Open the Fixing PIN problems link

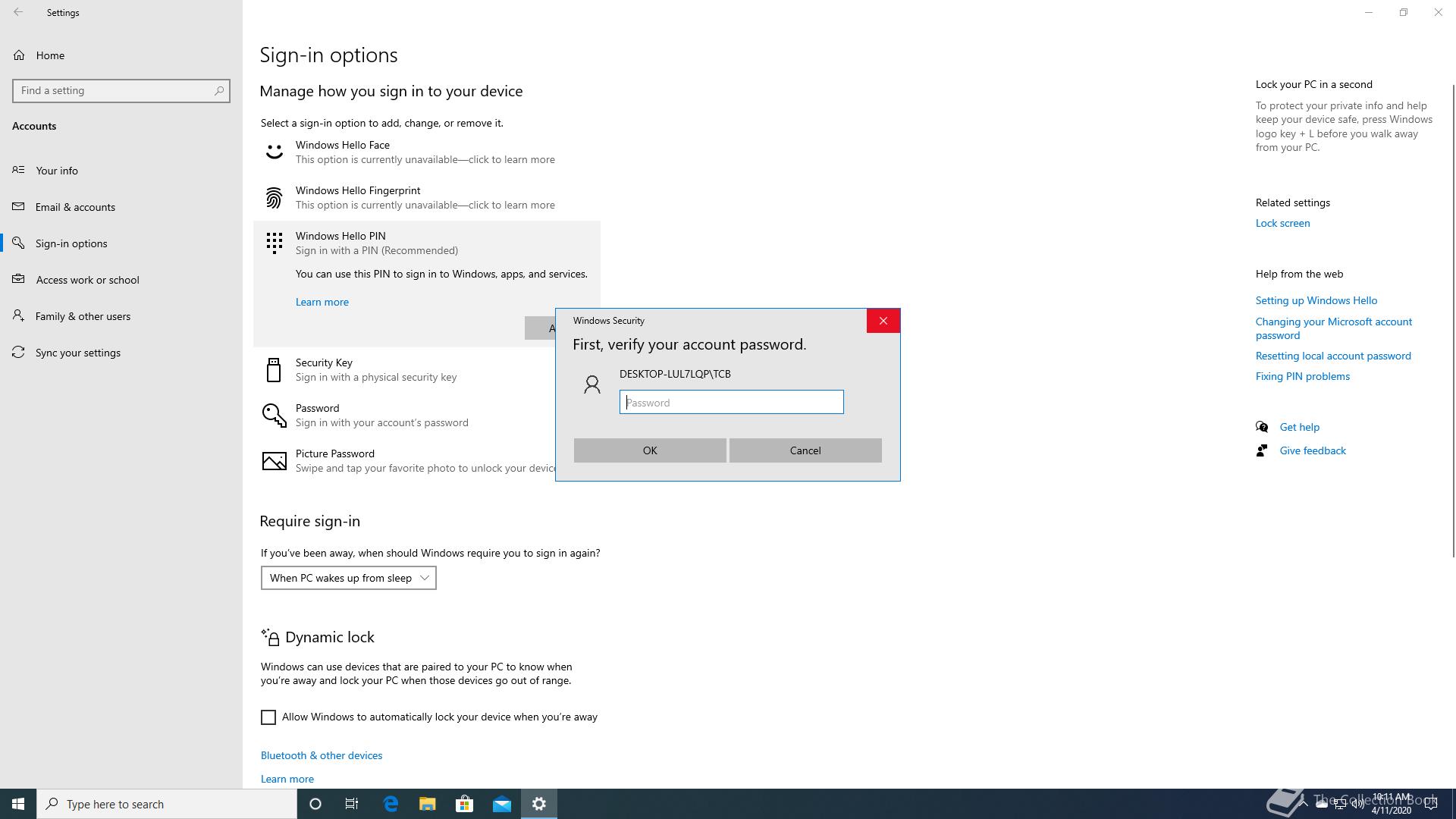1302,376
